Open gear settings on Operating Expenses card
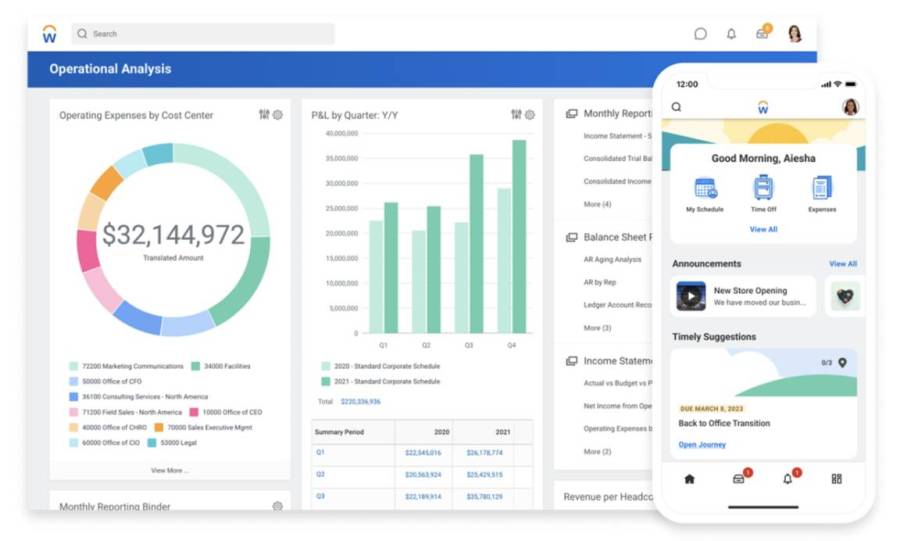Image resolution: width=900 pixels, height=541 pixels. pos(278,115)
